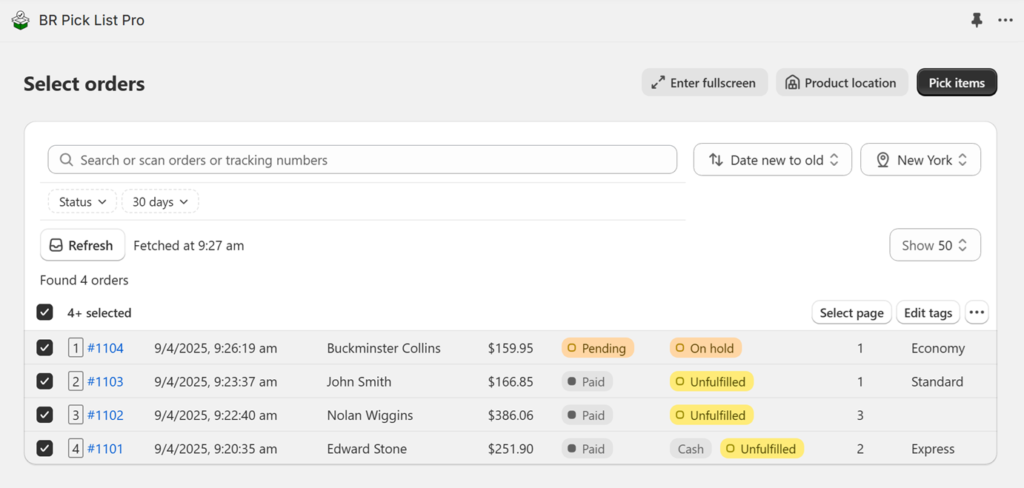Click the Pick items button
This screenshot has height=488, width=1024.
[957, 83]
